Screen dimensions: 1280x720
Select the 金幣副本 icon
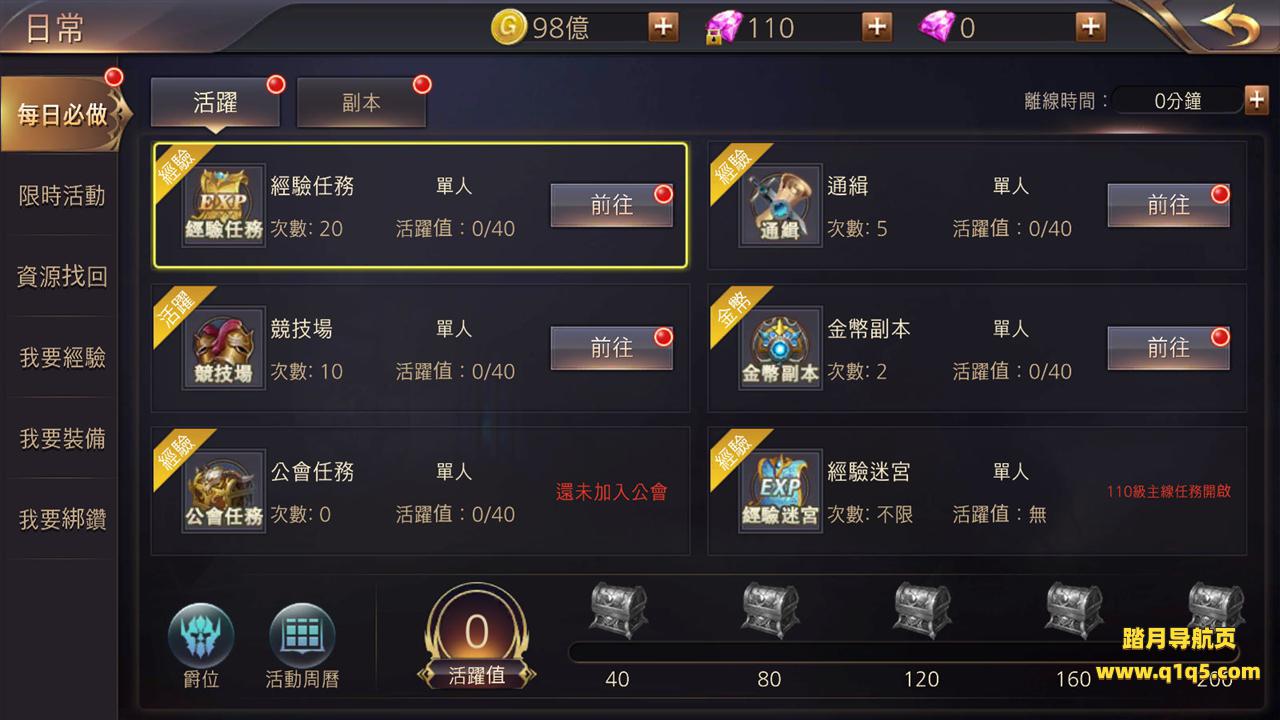(781, 348)
